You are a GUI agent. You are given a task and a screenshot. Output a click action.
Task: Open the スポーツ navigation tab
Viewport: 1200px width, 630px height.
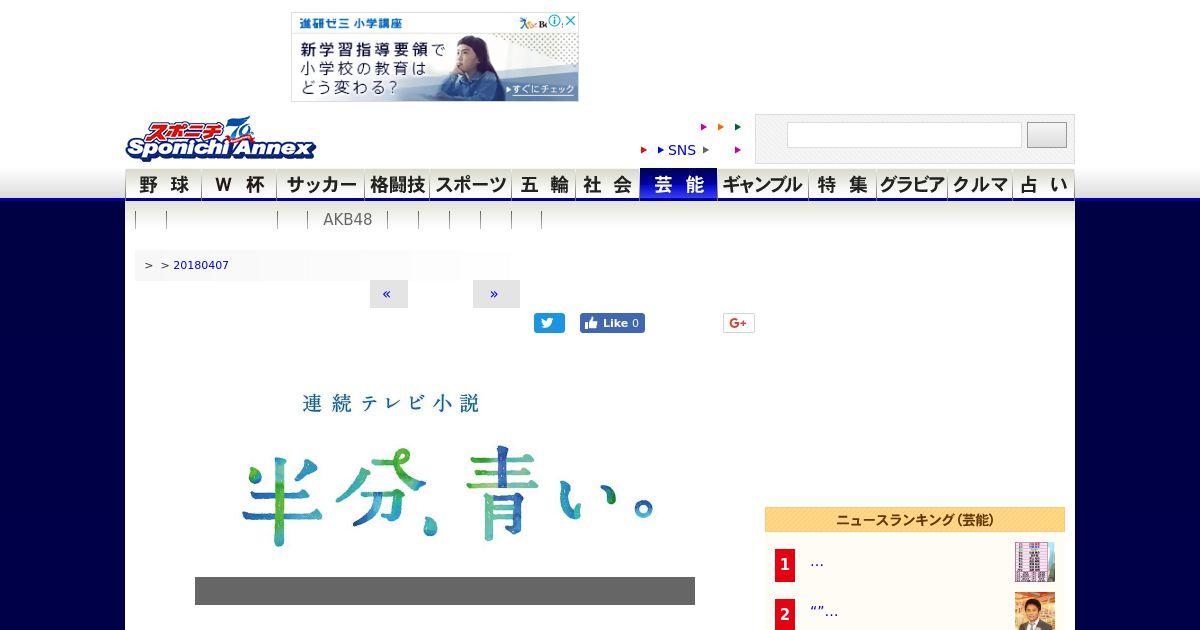pos(471,185)
